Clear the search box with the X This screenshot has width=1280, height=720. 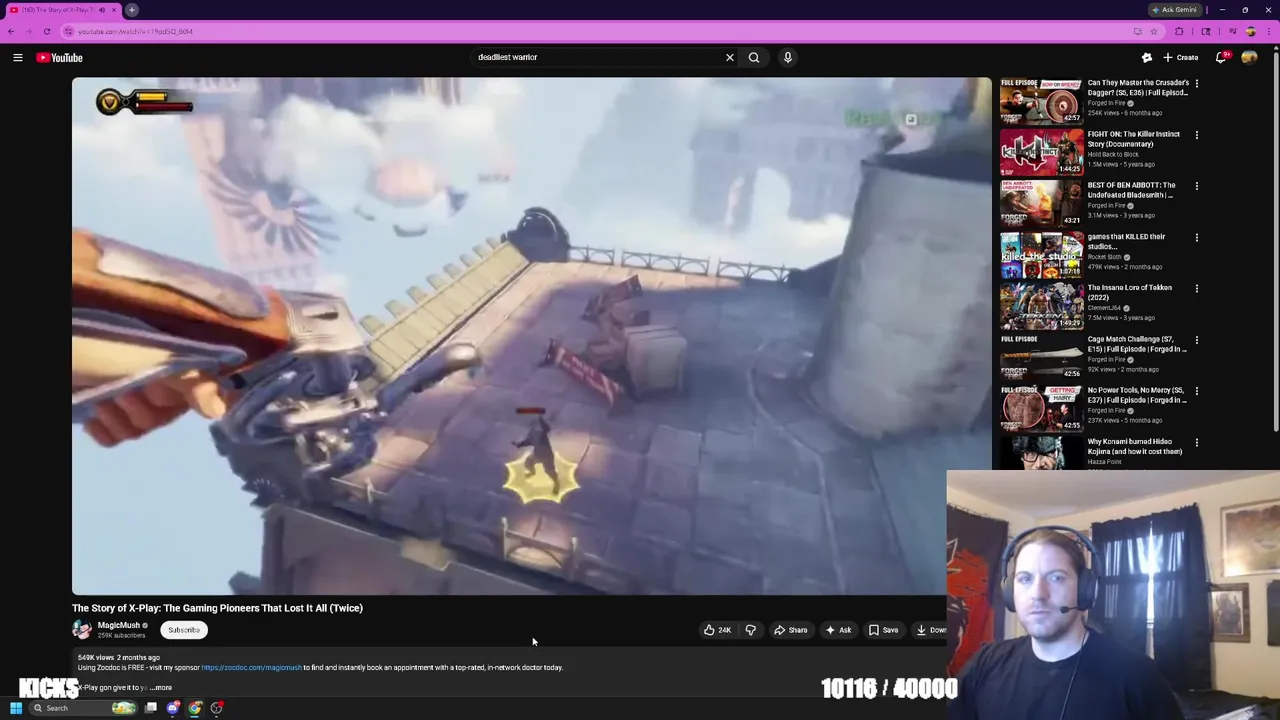click(x=730, y=57)
